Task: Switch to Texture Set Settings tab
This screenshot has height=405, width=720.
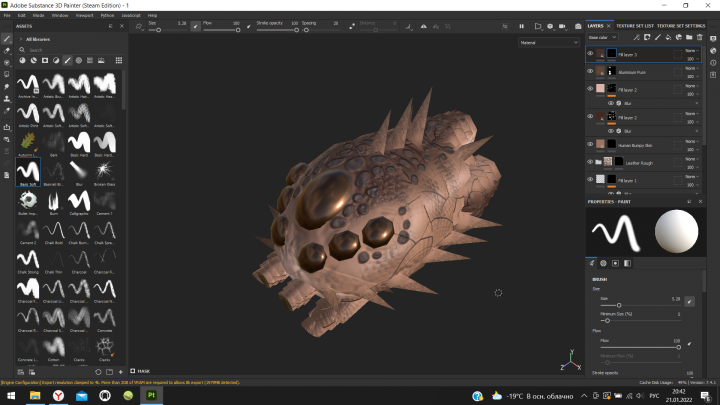Action: click(681, 26)
